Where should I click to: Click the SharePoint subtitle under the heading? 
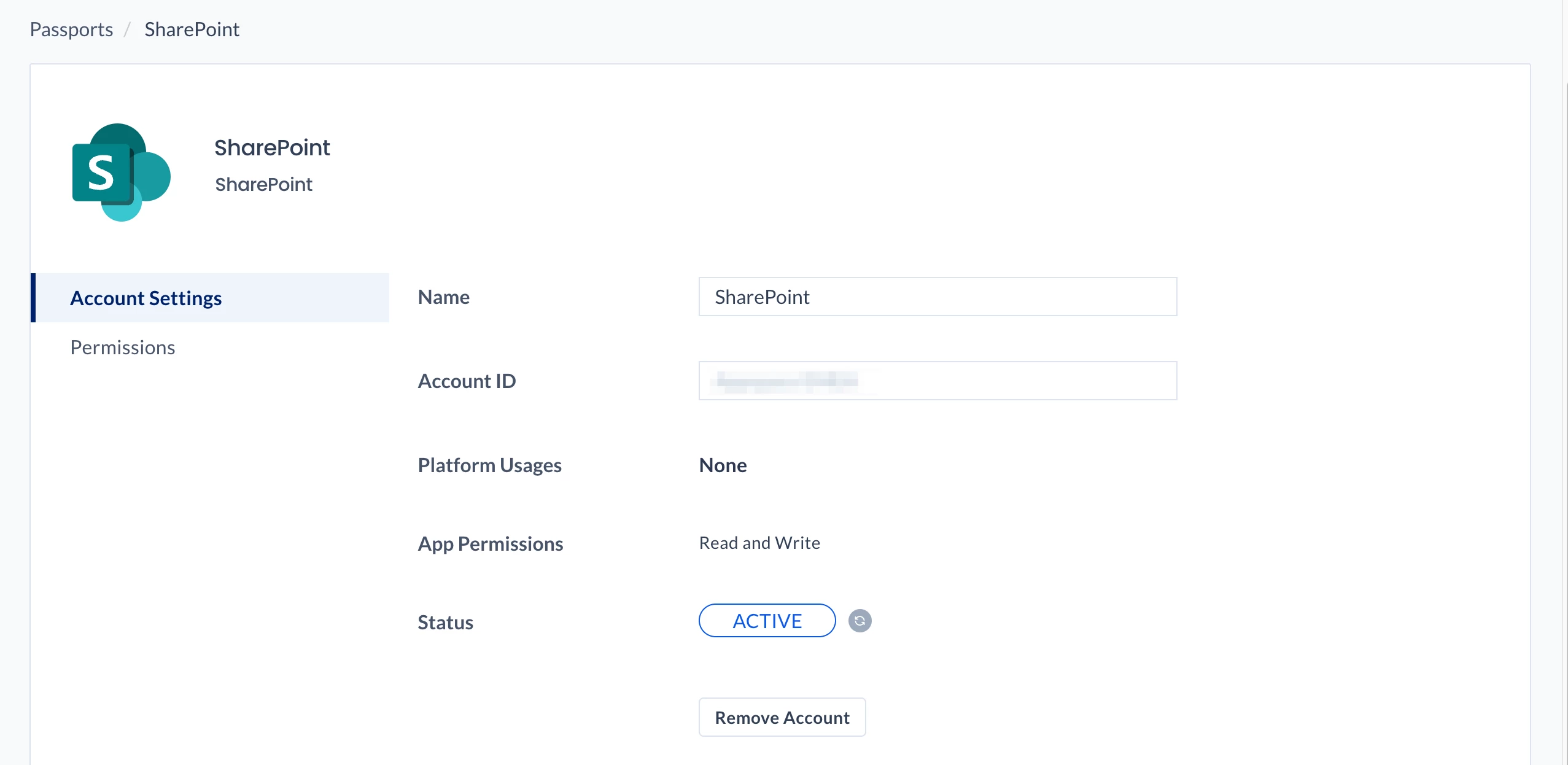[263, 185]
